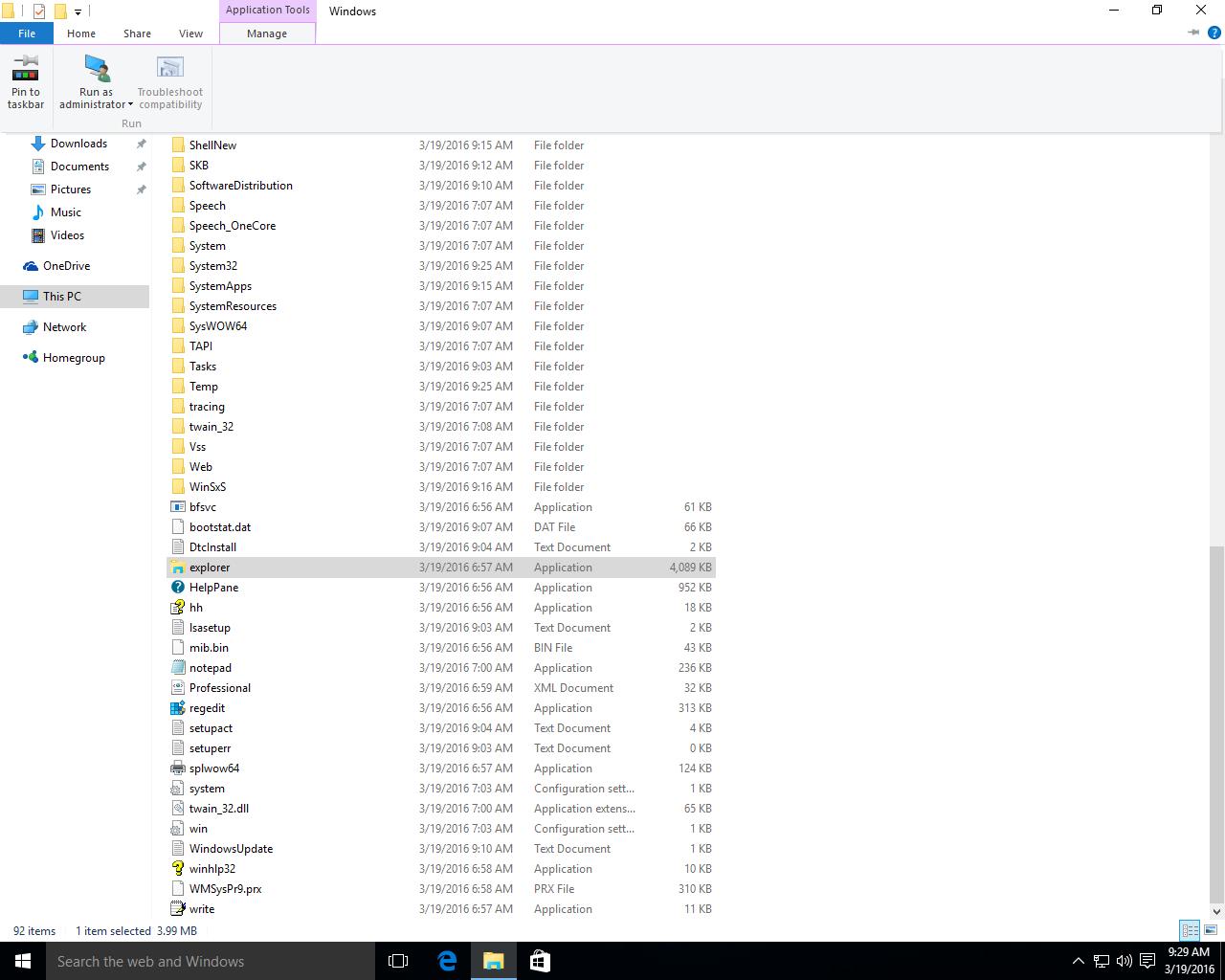This screenshot has height=980, width=1225.
Task: Open the File menu tab
Action: [x=27, y=33]
